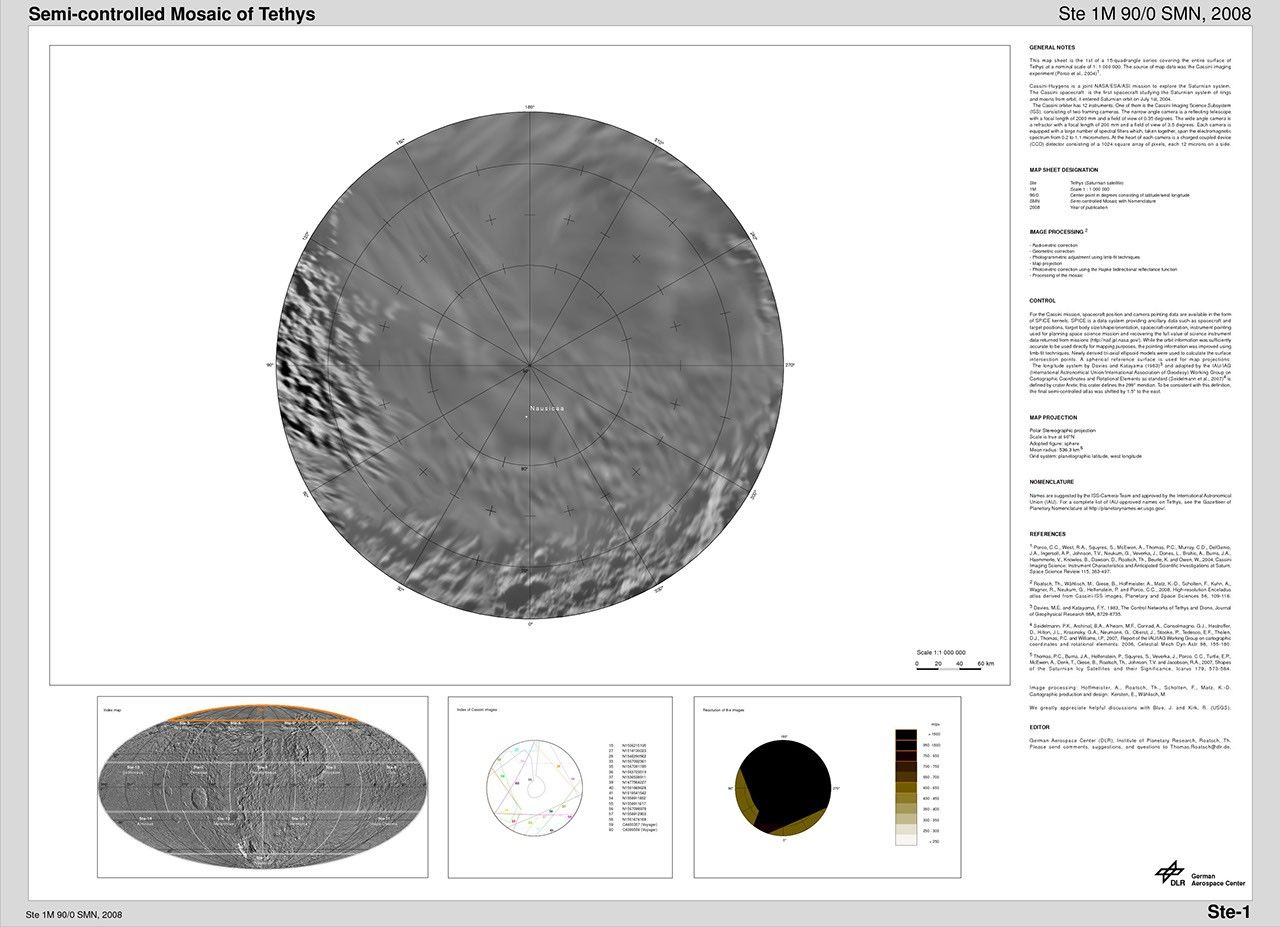Click the Ste-1 sheet label at bottom right
The image size is (1280, 927).
[x=1228, y=912]
